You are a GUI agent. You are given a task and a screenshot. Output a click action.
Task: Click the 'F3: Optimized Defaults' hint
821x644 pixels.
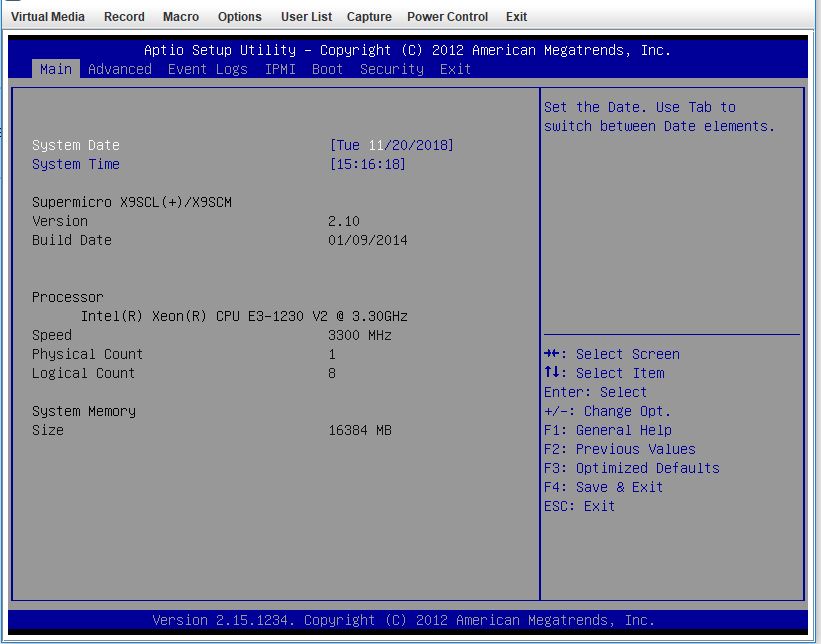[x=632, y=468]
